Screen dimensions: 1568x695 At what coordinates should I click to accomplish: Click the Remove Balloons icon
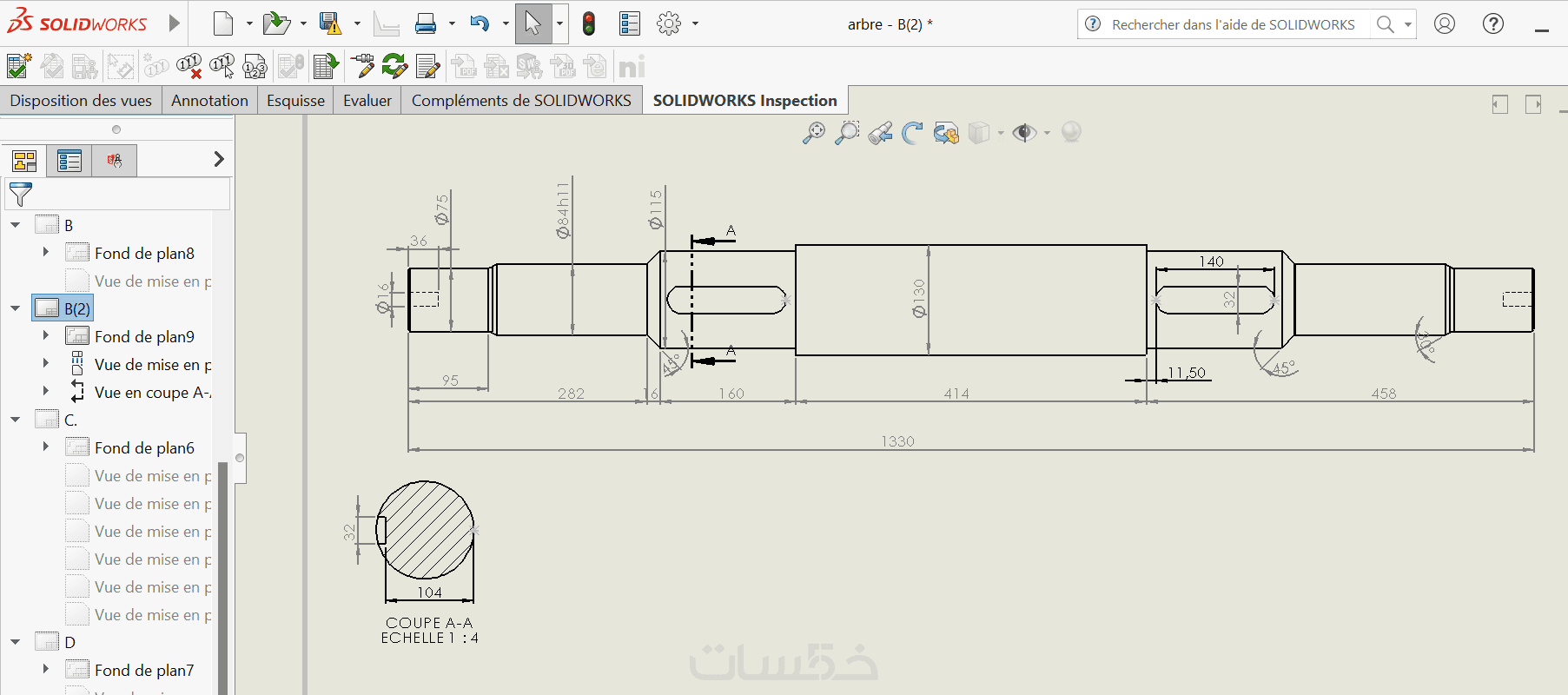[x=189, y=66]
